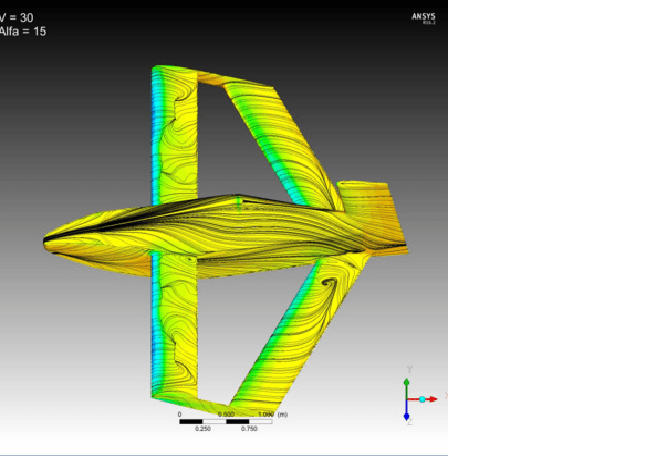664x456 pixels.
Task: Click the 0.250 marking on scale ruler
Action: point(202,429)
